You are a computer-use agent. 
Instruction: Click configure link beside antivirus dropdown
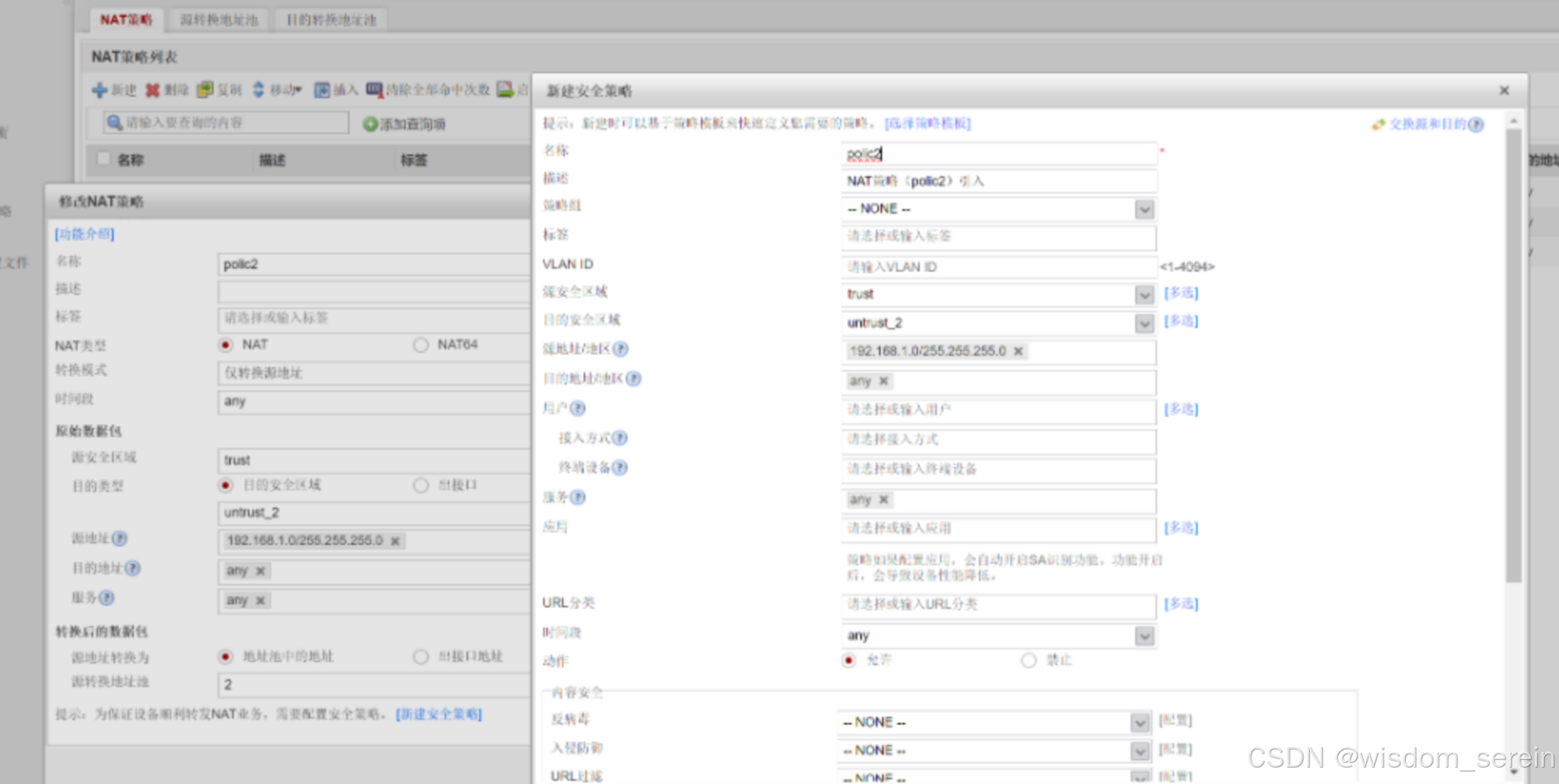[1175, 720]
